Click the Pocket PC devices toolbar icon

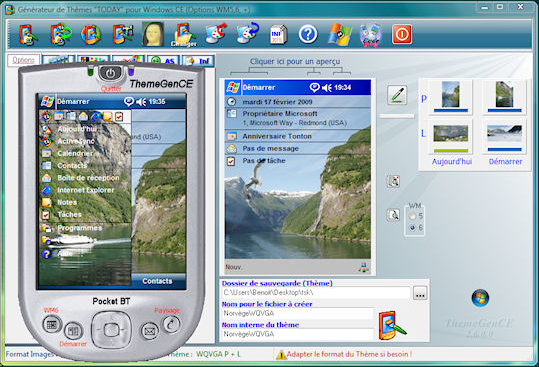point(371,35)
